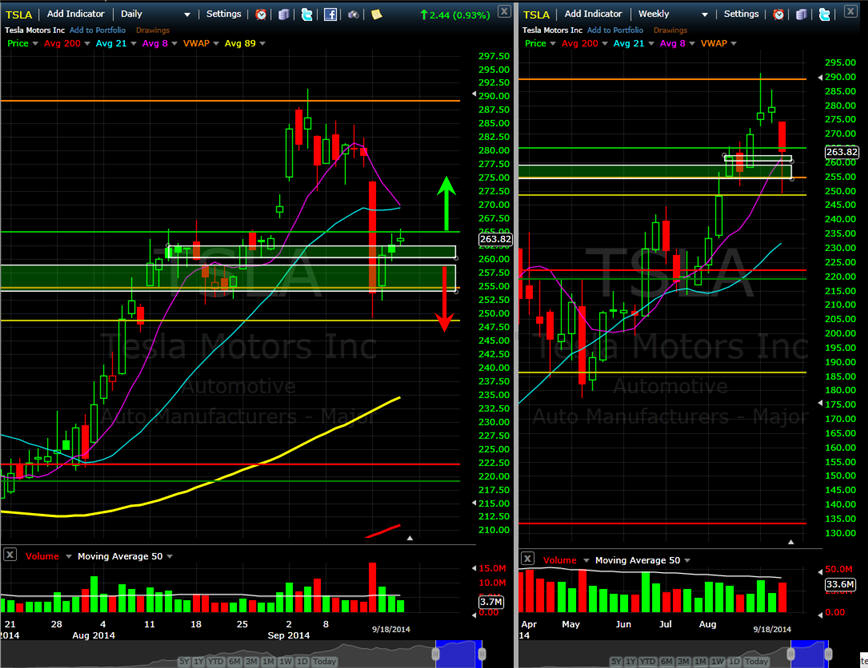Open Drawings link in Weekly chart

[x=670, y=30]
